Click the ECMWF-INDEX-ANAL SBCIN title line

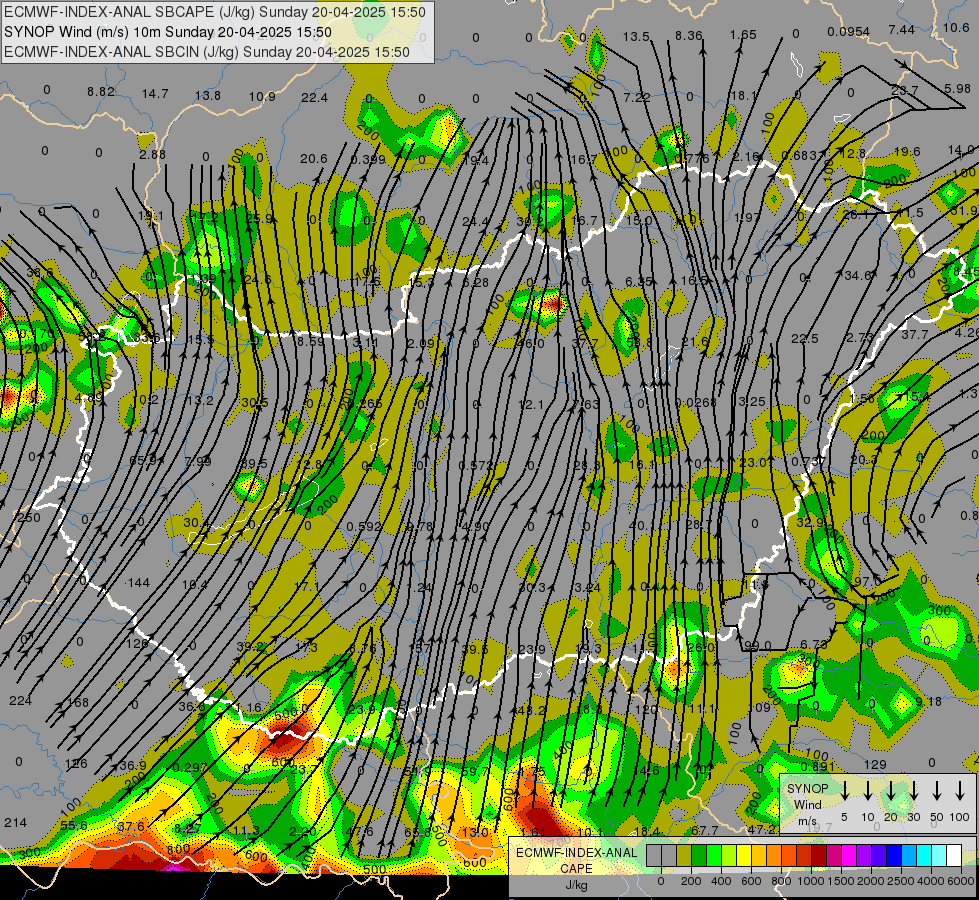(x=207, y=52)
